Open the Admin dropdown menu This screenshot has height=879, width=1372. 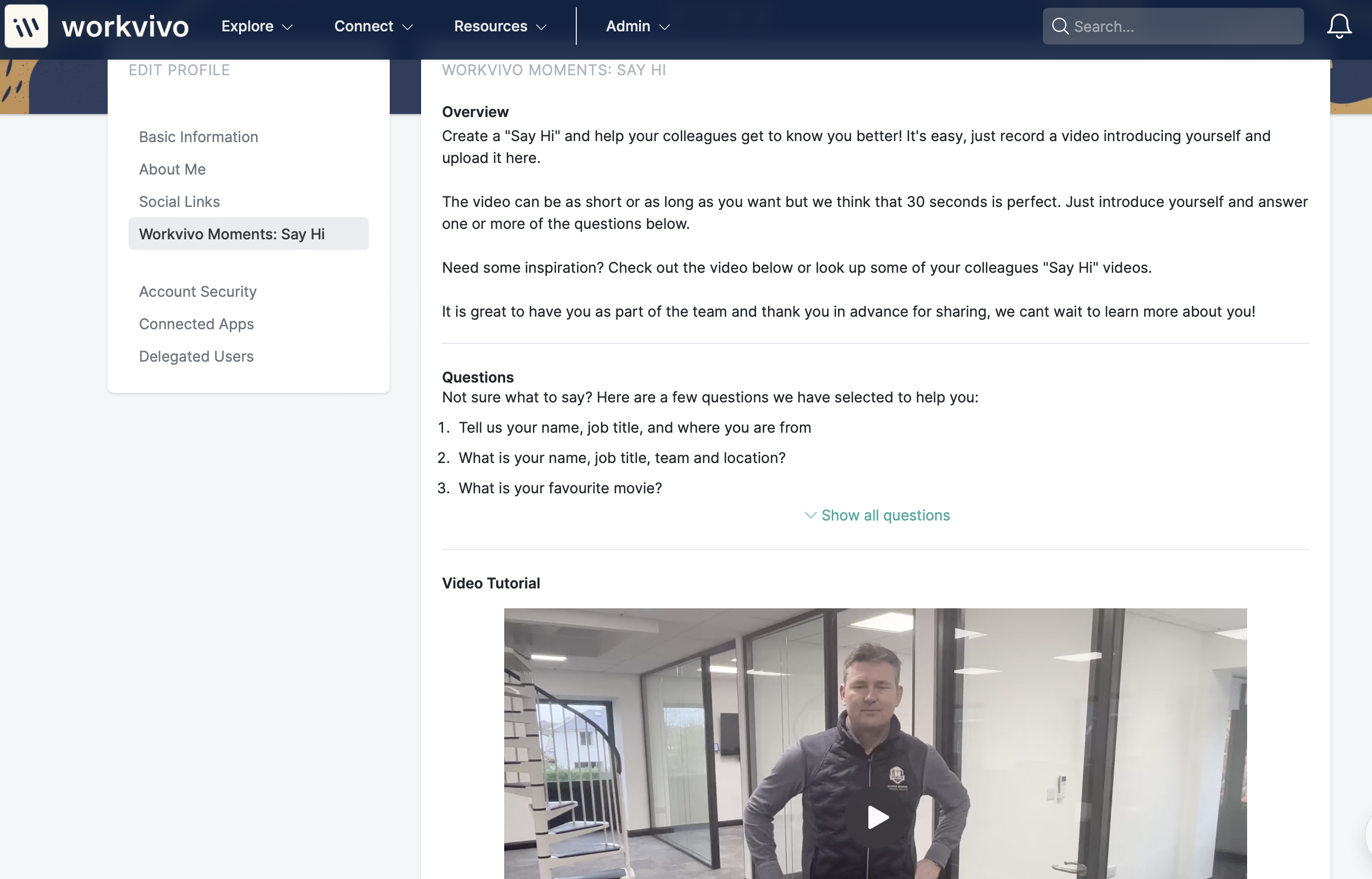point(638,26)
